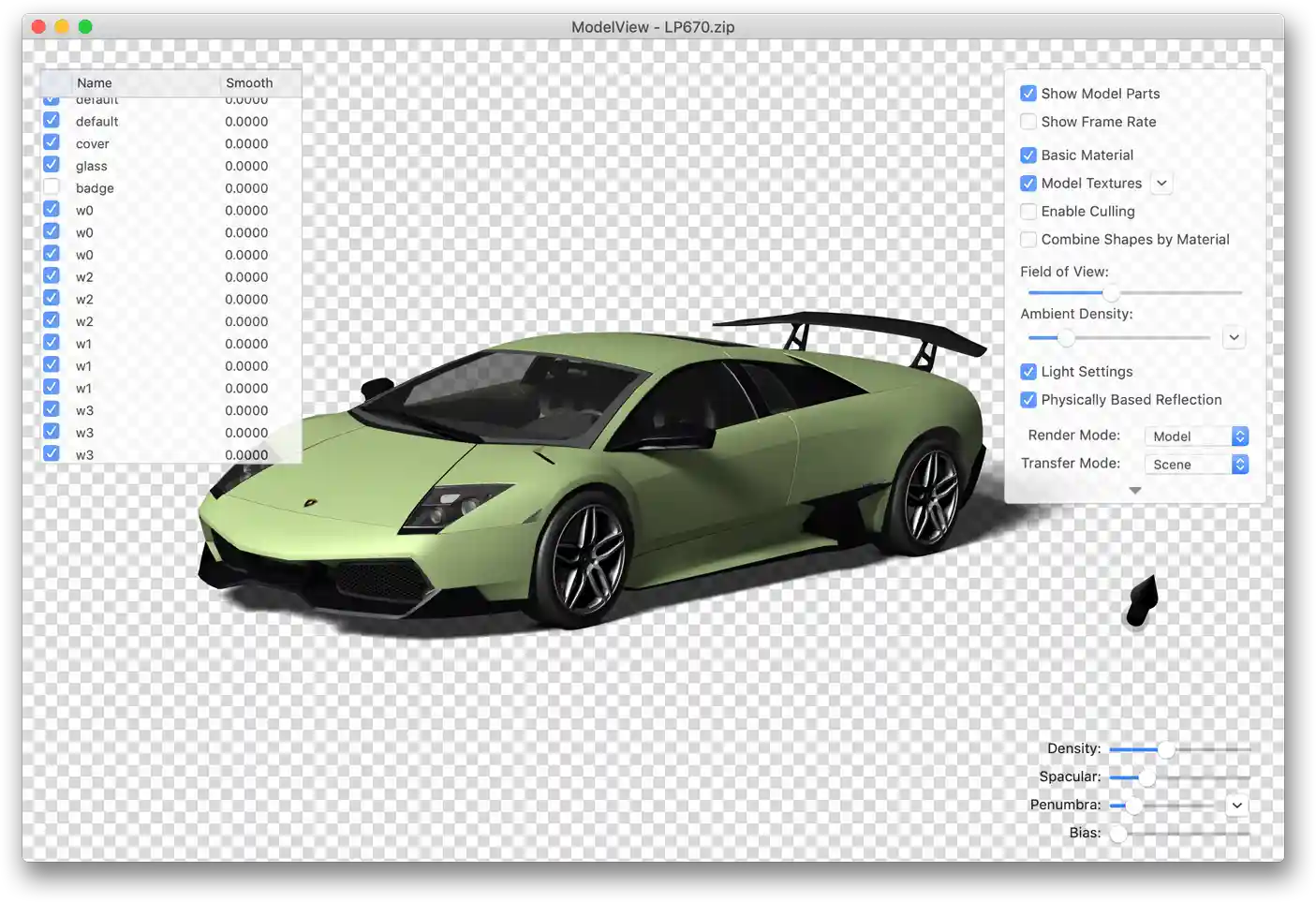Open the Model Textures dropdown chevron
Image resolution: width=1316 pixels, height=902 pixels.
pyautogui.click(x=1161, y=184)
